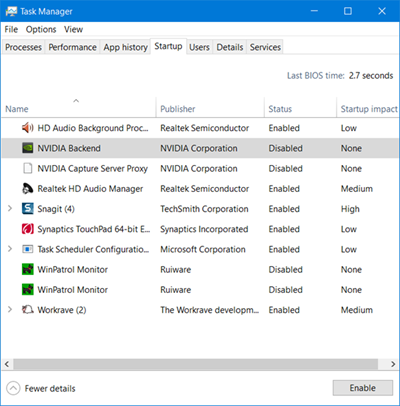The image size is (400, 406).
Task: Click the Enable button
Action: (x=363, y=388)
